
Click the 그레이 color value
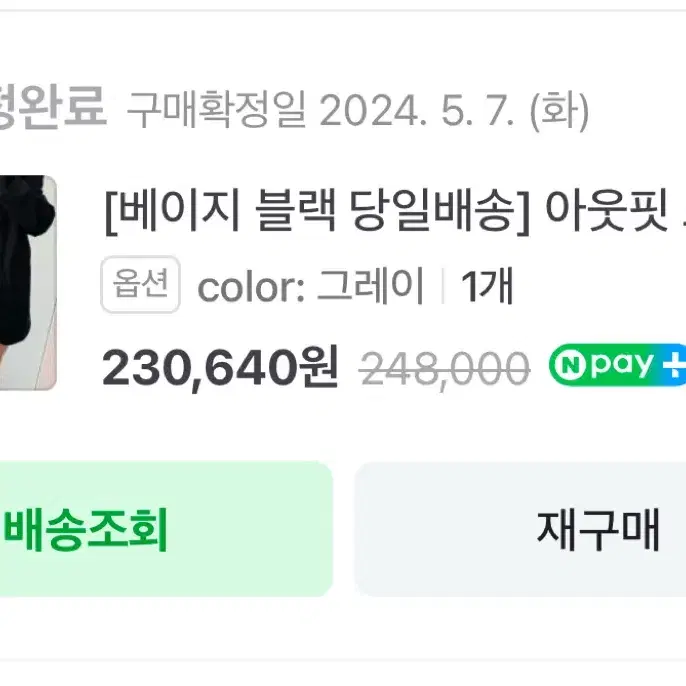(370, 286)
